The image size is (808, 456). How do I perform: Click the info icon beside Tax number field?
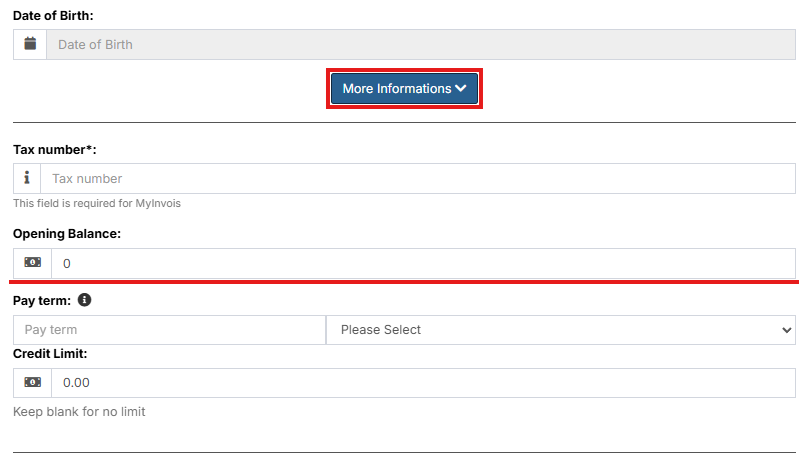(27, 178)
